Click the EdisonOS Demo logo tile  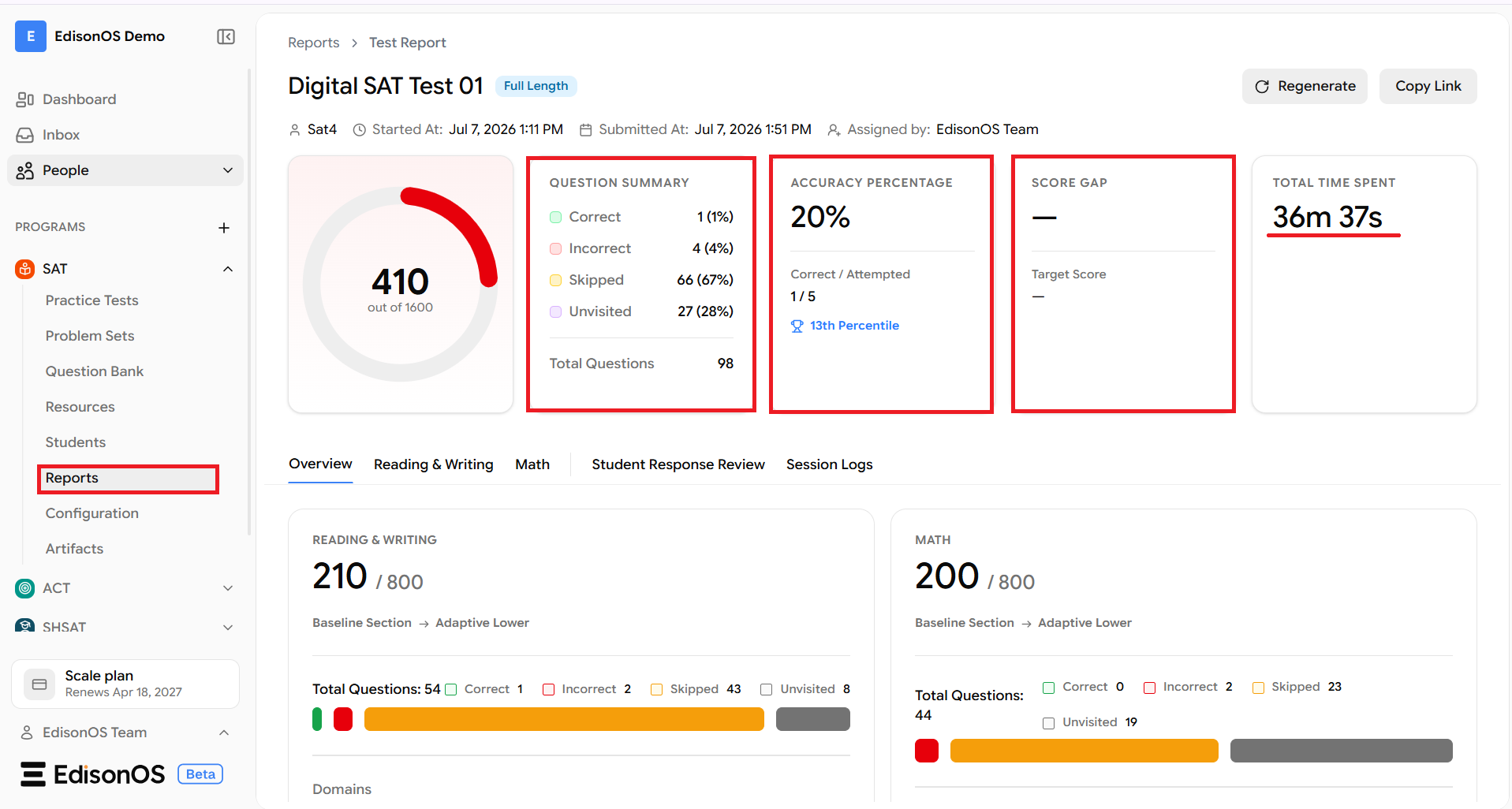click(x=31, y=36)
